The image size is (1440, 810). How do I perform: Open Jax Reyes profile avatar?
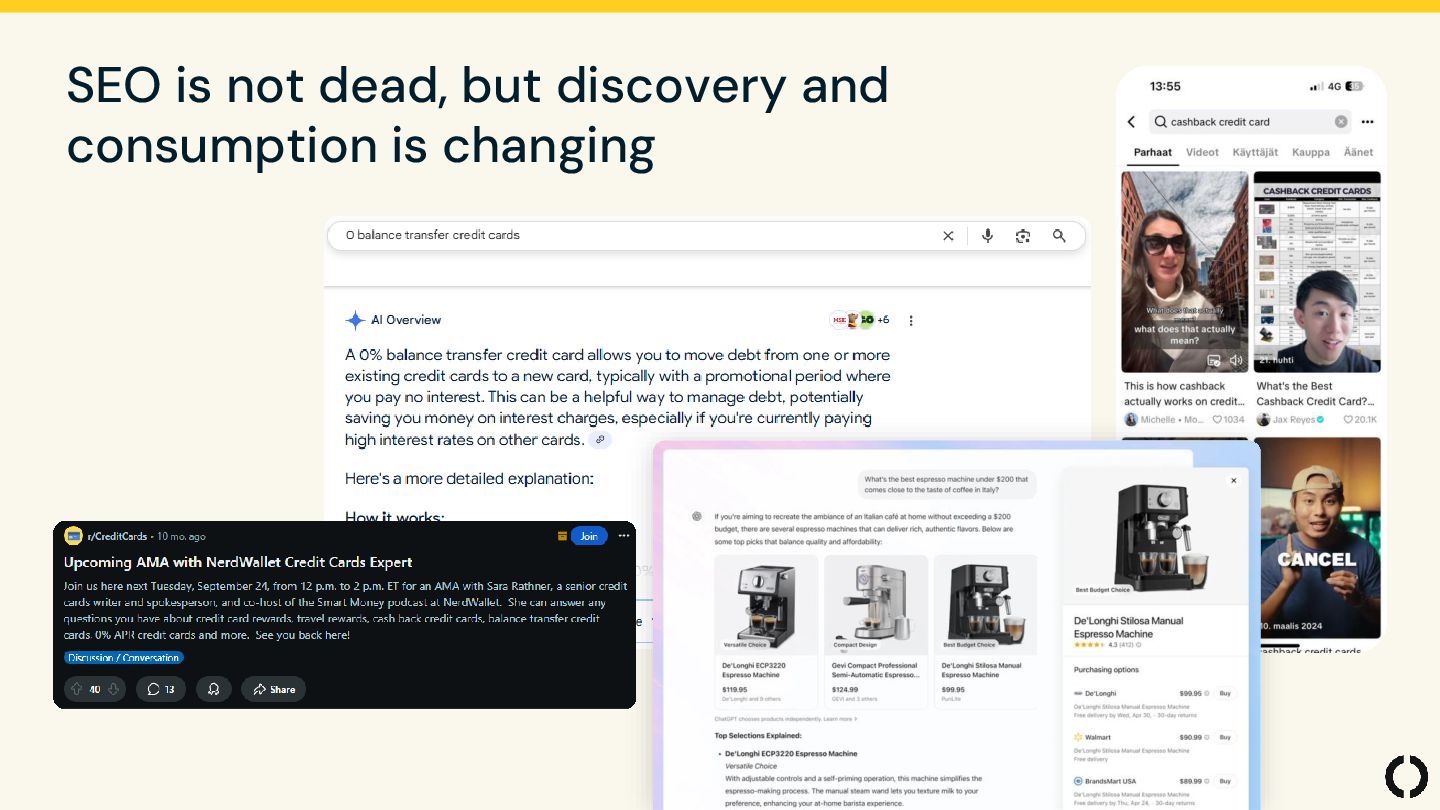click(x=1263, y=420)
